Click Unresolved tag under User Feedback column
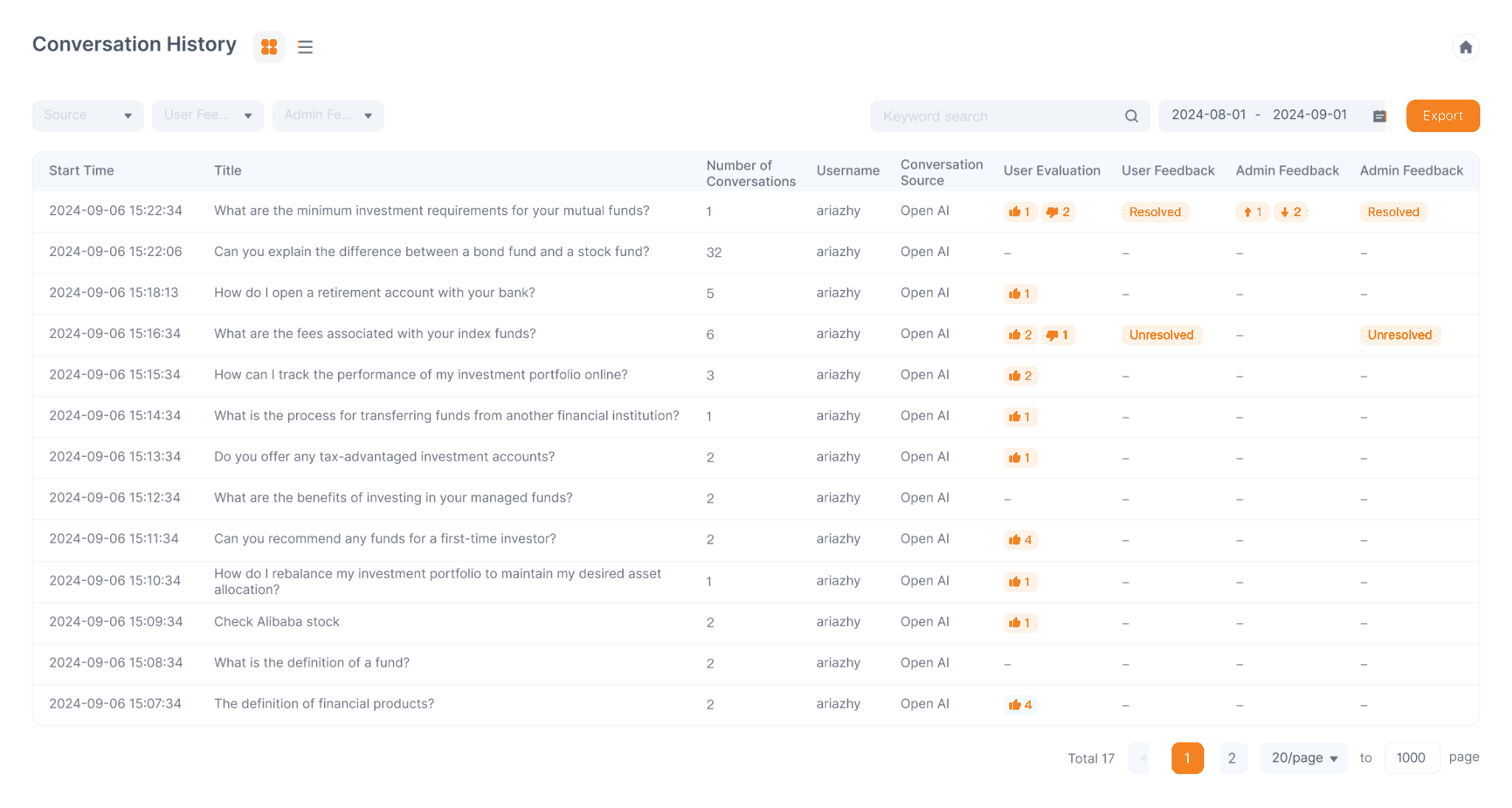This screenshot has height=808, width=1512. coord(1161,335)
